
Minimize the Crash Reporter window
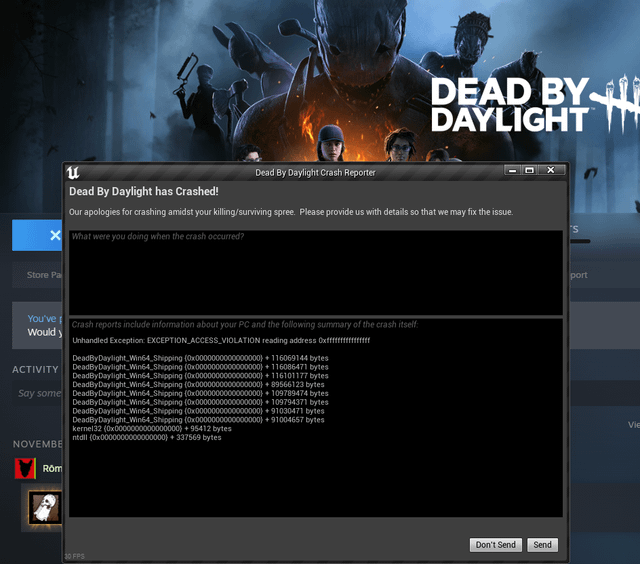pyautogui.click(x=512, y=170)
